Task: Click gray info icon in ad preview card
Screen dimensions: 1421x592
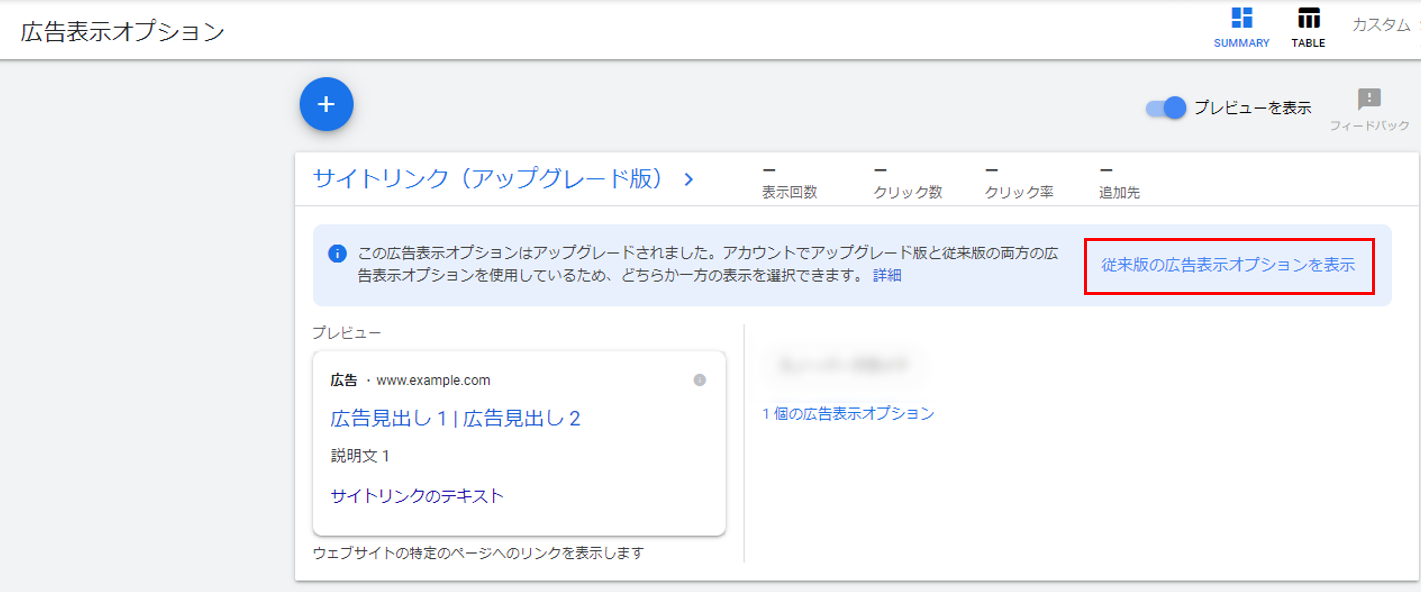Action: point(699,380)
